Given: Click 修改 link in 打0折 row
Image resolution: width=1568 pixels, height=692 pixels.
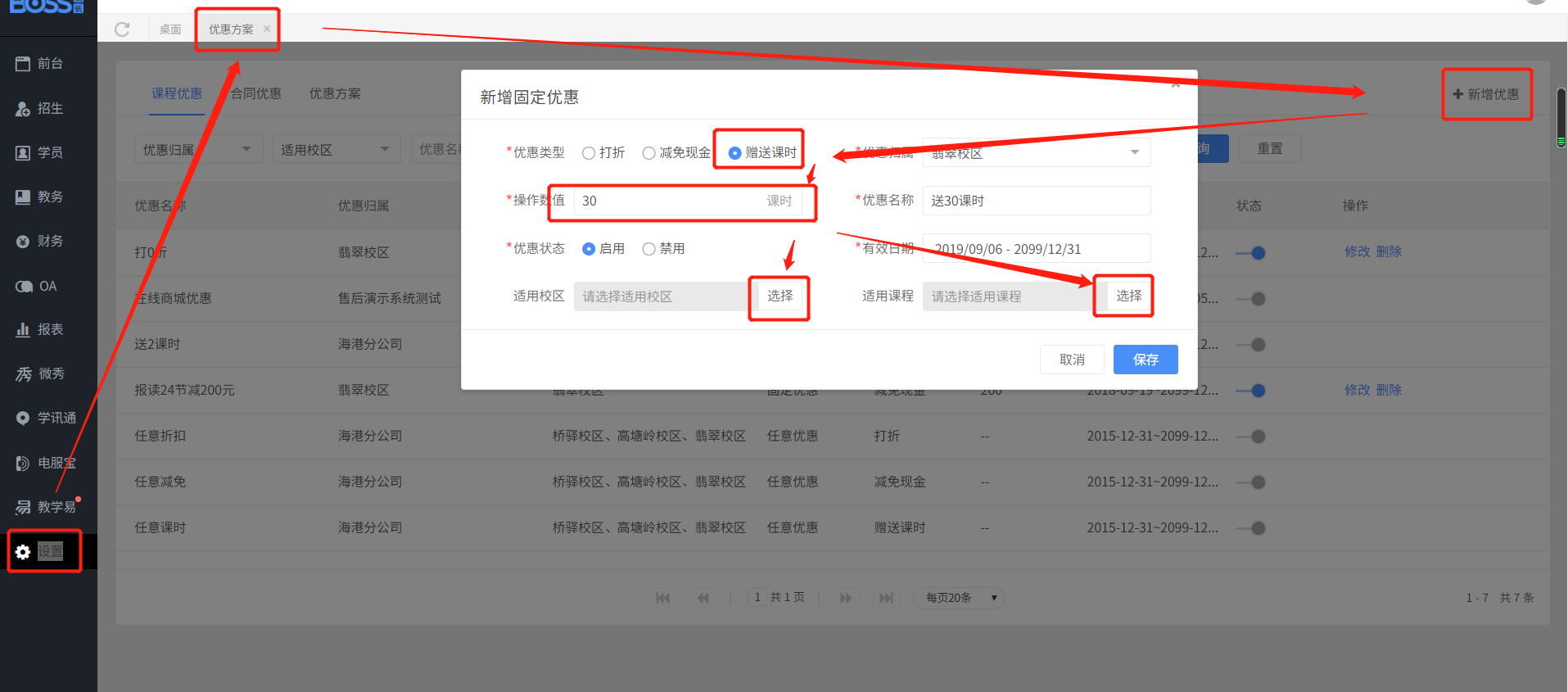Looking at the screenshot, I should [1357, 251].
